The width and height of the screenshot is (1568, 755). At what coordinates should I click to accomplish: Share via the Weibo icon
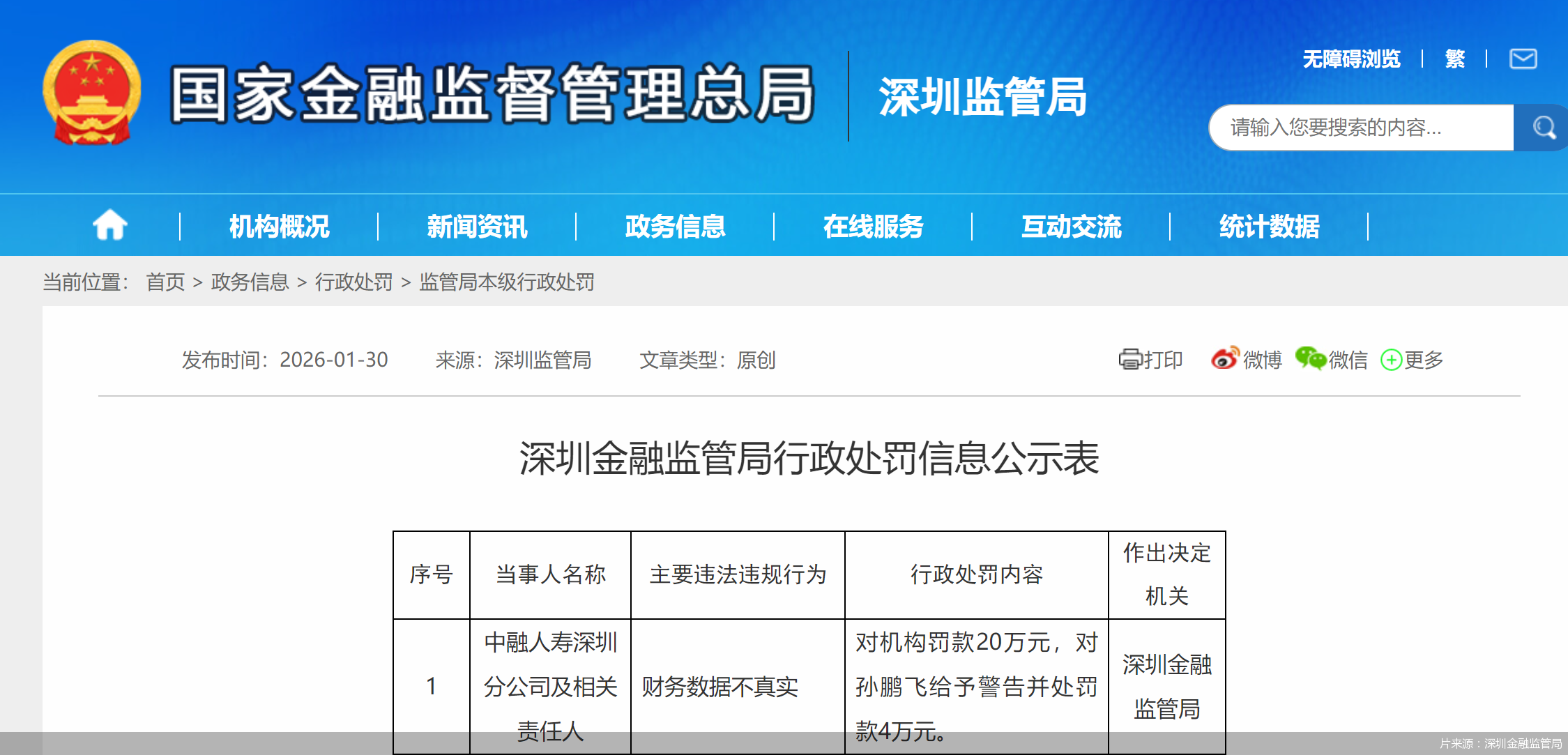pos(1225,358)
